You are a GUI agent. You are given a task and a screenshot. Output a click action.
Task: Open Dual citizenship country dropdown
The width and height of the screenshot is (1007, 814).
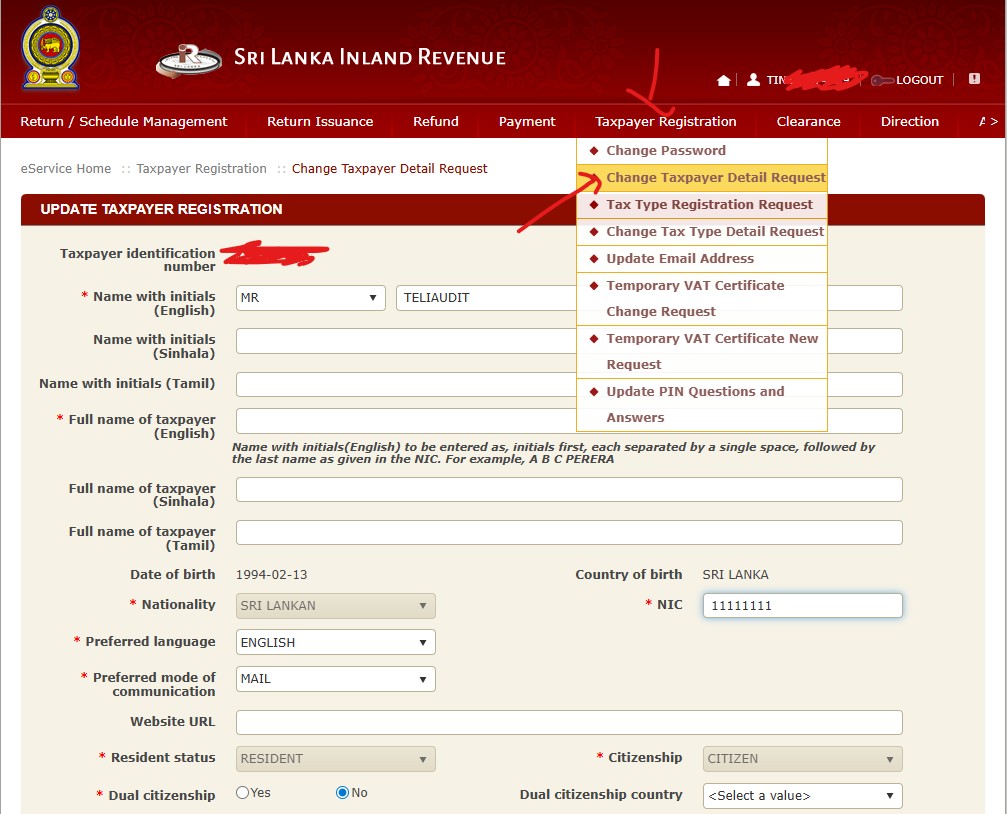tap(802, 796)
